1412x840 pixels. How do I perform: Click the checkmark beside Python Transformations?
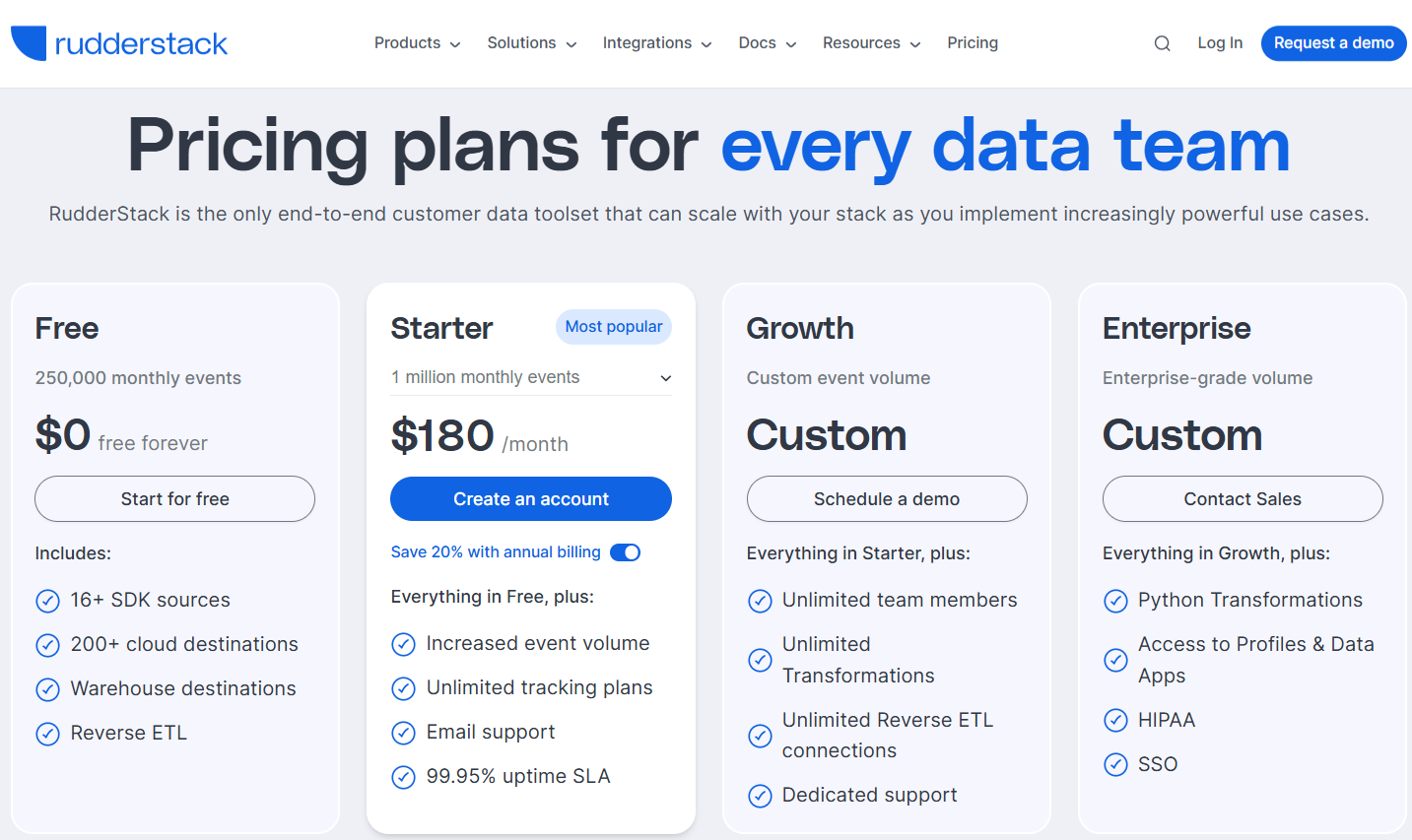pos(1115,600)
